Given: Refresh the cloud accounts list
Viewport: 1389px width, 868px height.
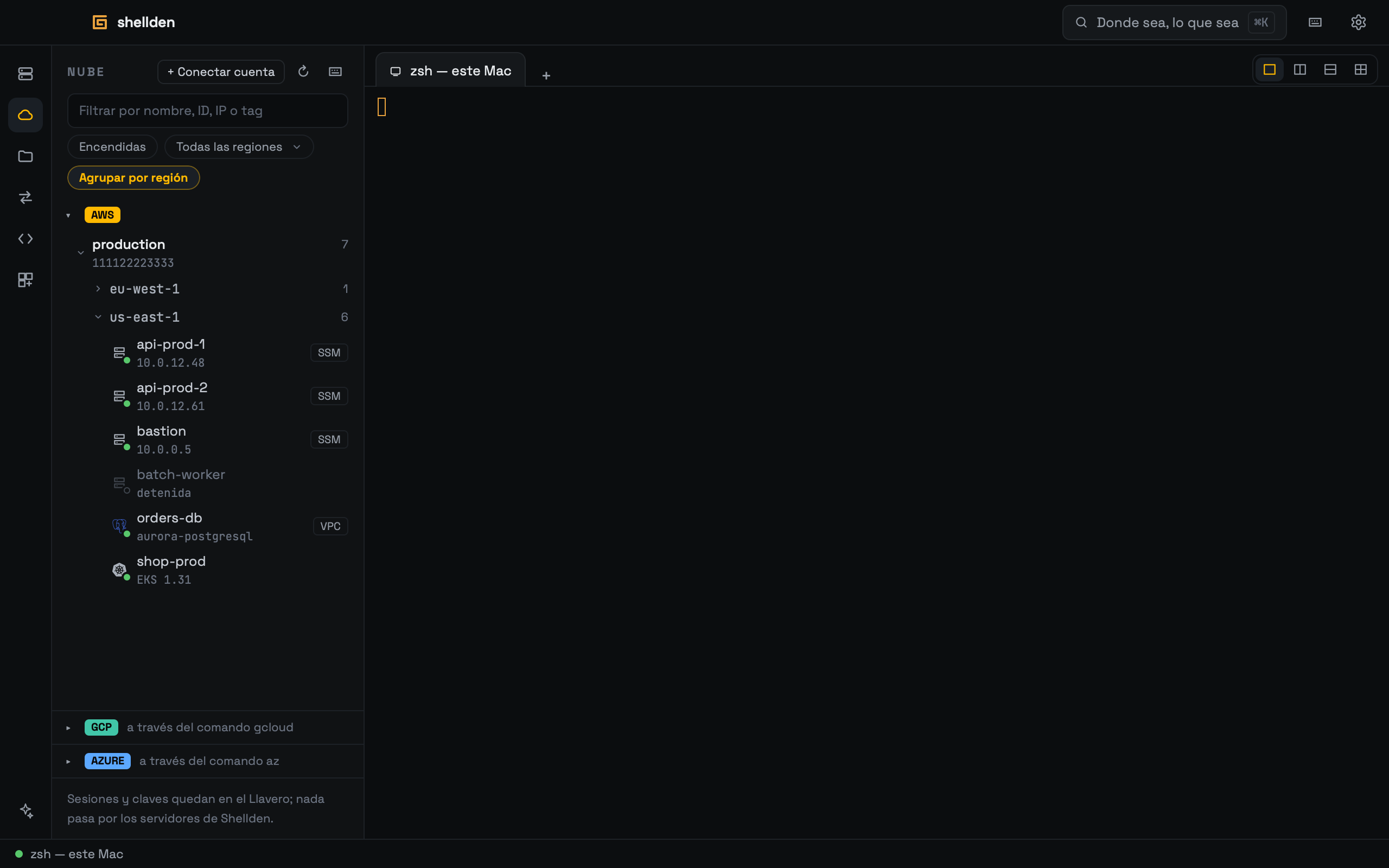Looking at the screenshot, I should 303,71.
